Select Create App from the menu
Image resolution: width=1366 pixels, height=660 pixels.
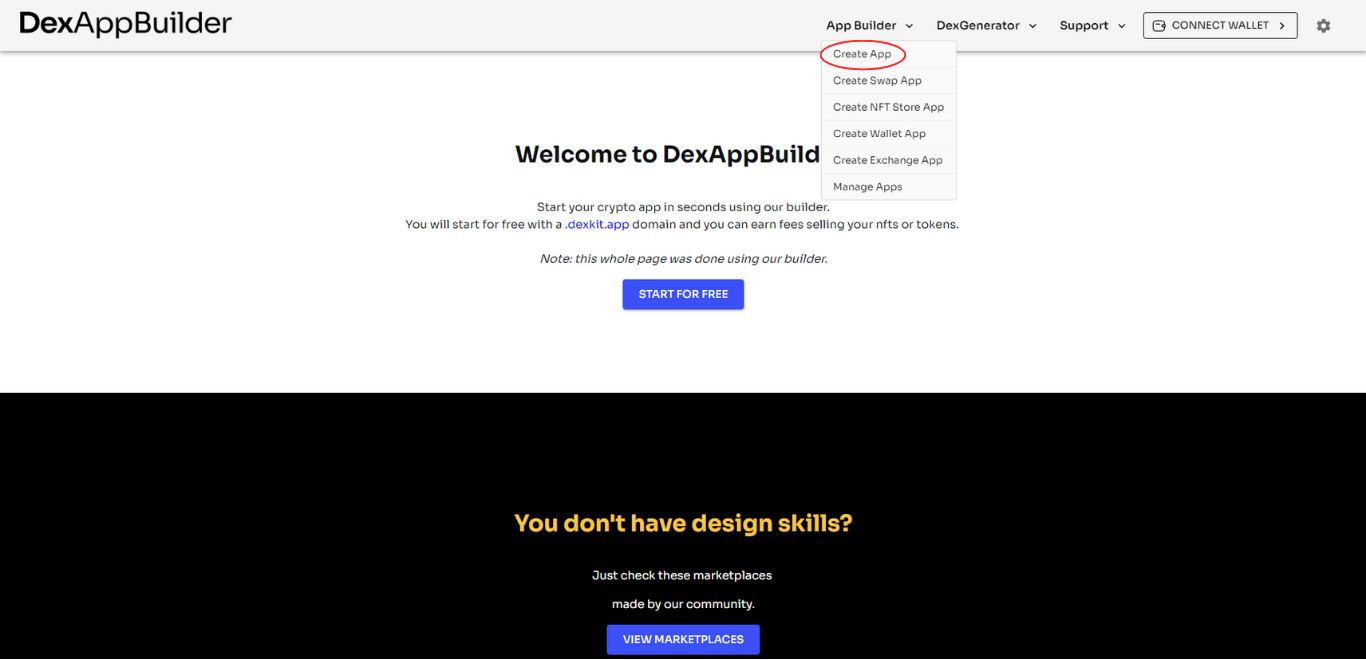point(862,54)
